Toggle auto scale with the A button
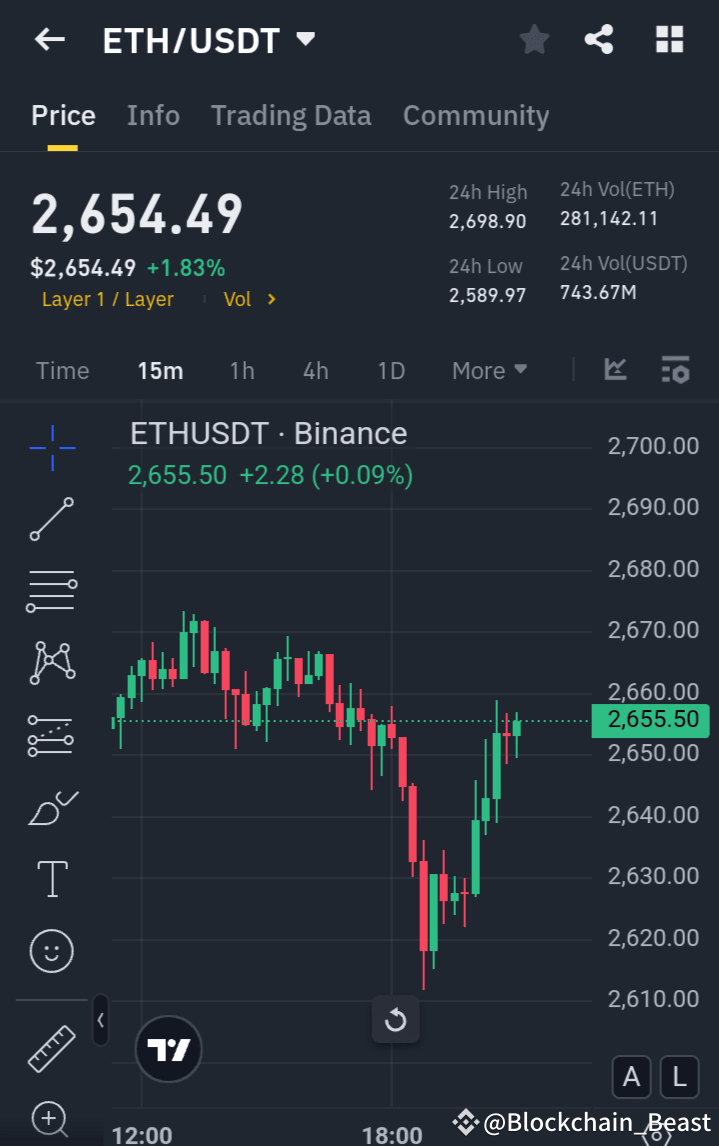 click(631, 1077)
